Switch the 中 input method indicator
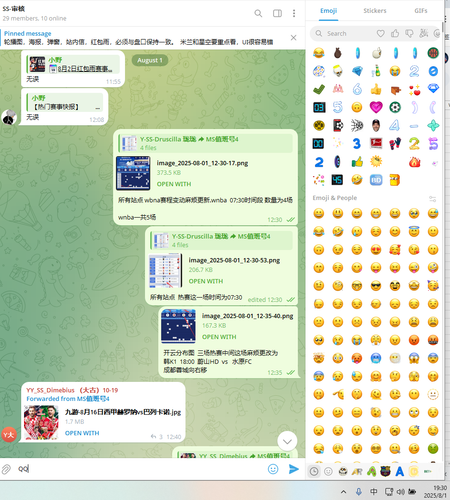450x500 pixels. point(373,491)
